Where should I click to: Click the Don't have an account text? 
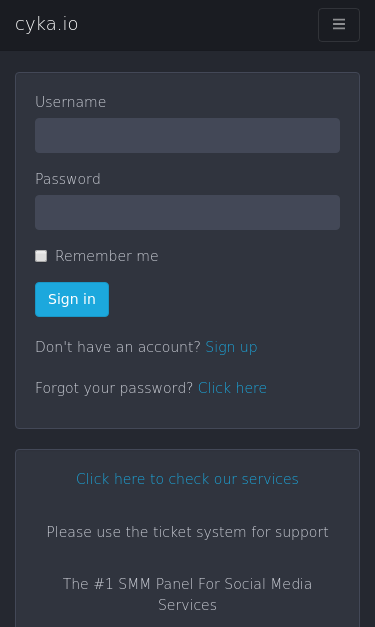pyautogui.click(x=118, y=347)
